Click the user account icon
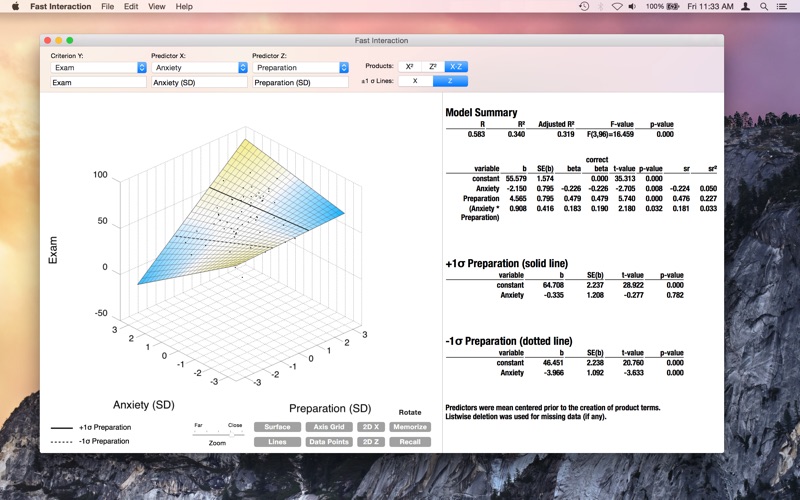This screenshot has width=800, height=500. pyautogui.click(x=745, y=7)
